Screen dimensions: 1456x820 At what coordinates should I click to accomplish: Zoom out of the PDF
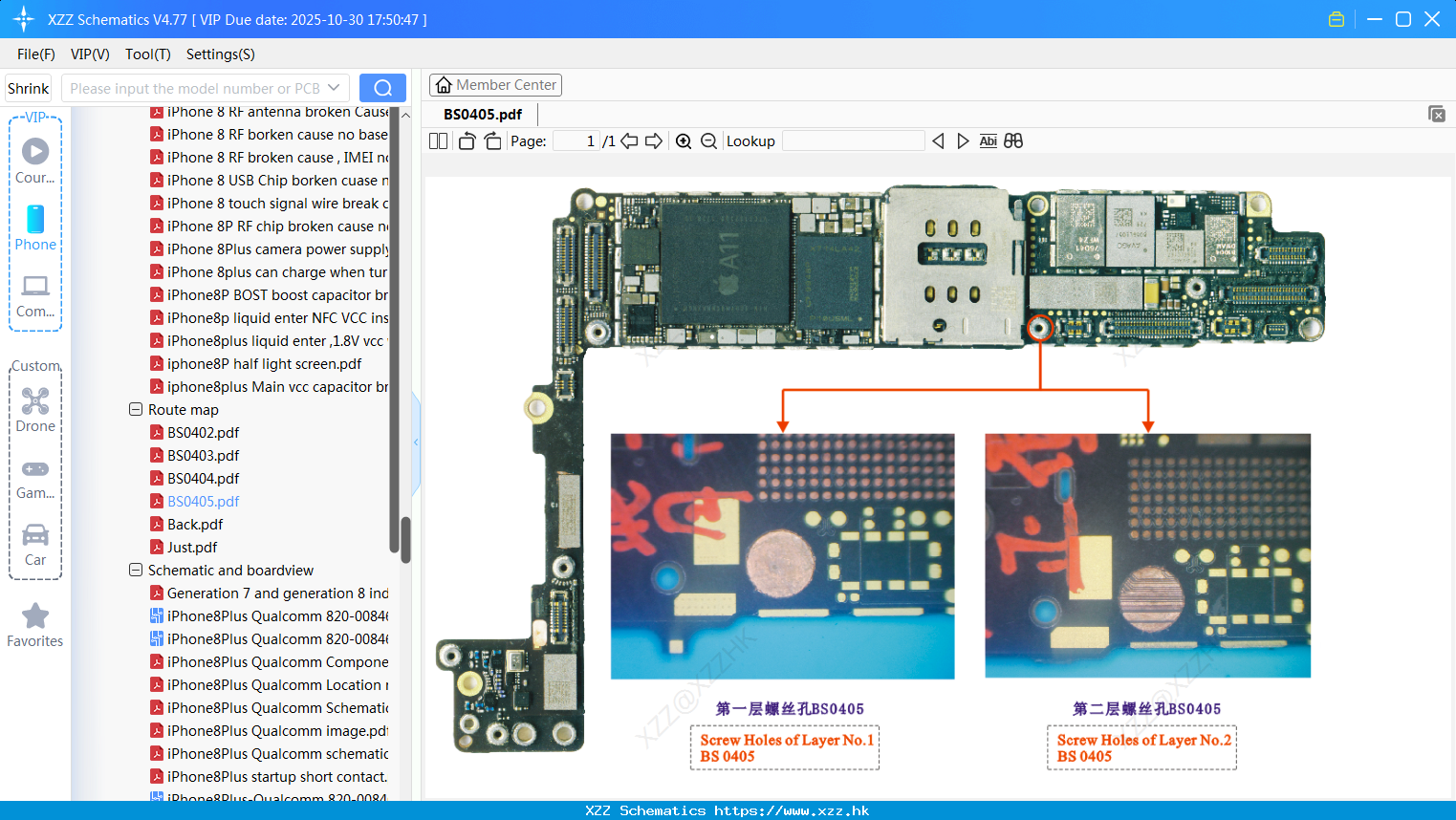click(x=708, y=141)
